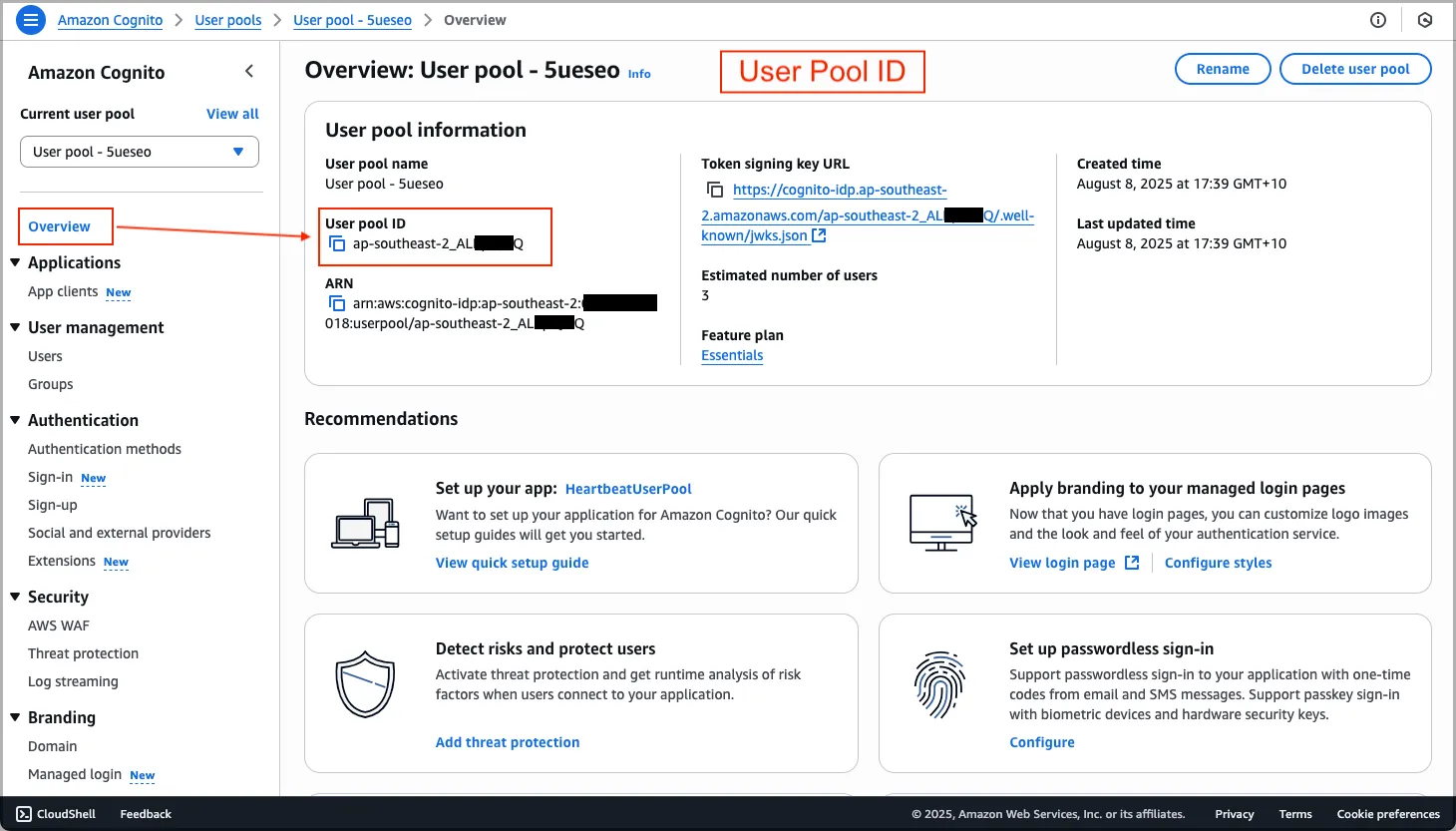The height and width of the screenshot is (831, 1456).
Task: Click the info circle icon in header
Action: [1378, 20]
